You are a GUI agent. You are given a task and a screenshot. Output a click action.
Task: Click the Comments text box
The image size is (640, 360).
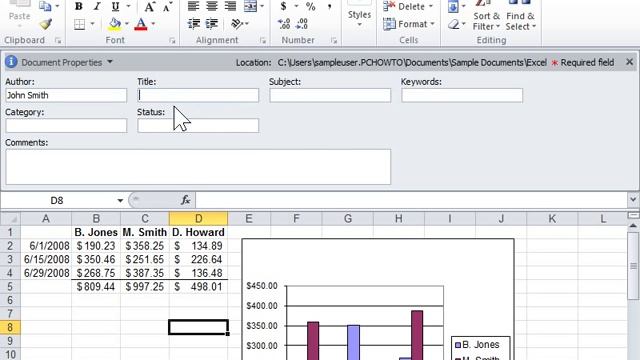(198, 167)
